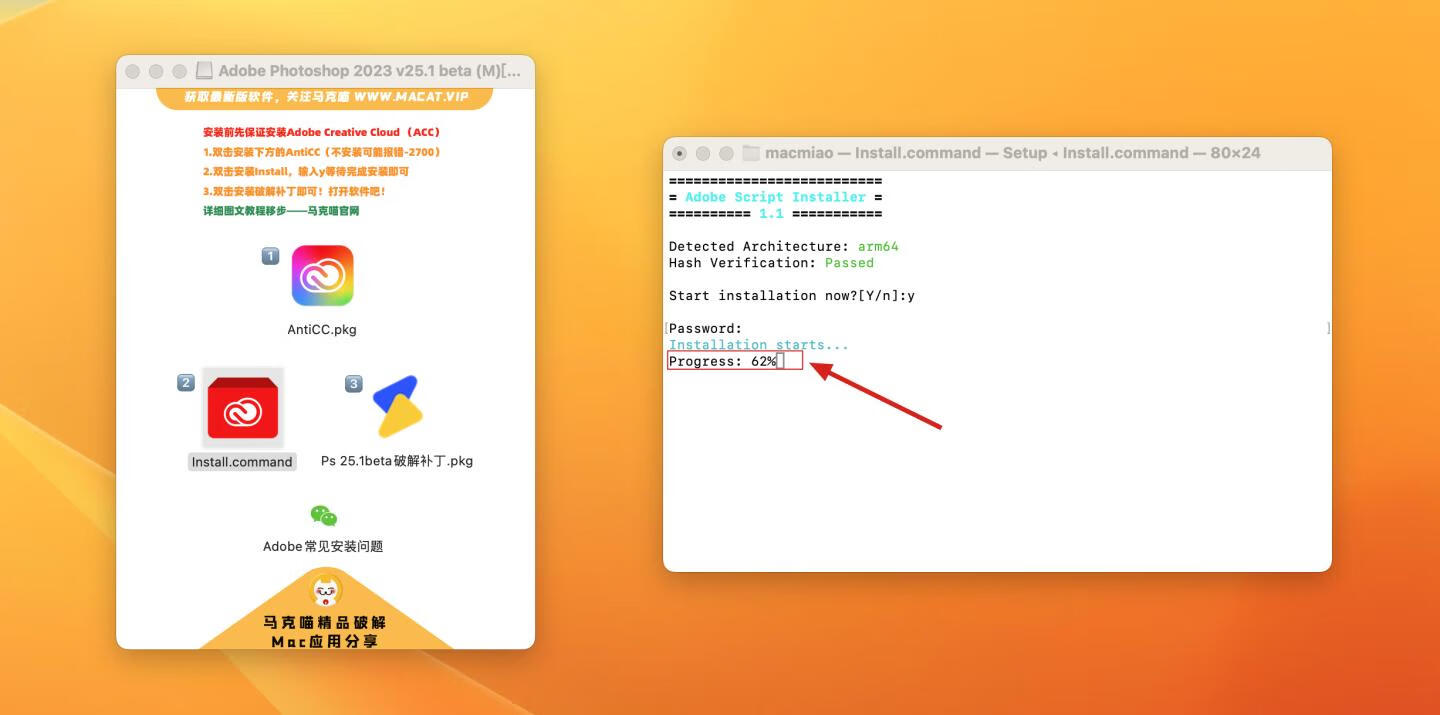
Task: Minimize the Terminal window
Action: [702, 153]
